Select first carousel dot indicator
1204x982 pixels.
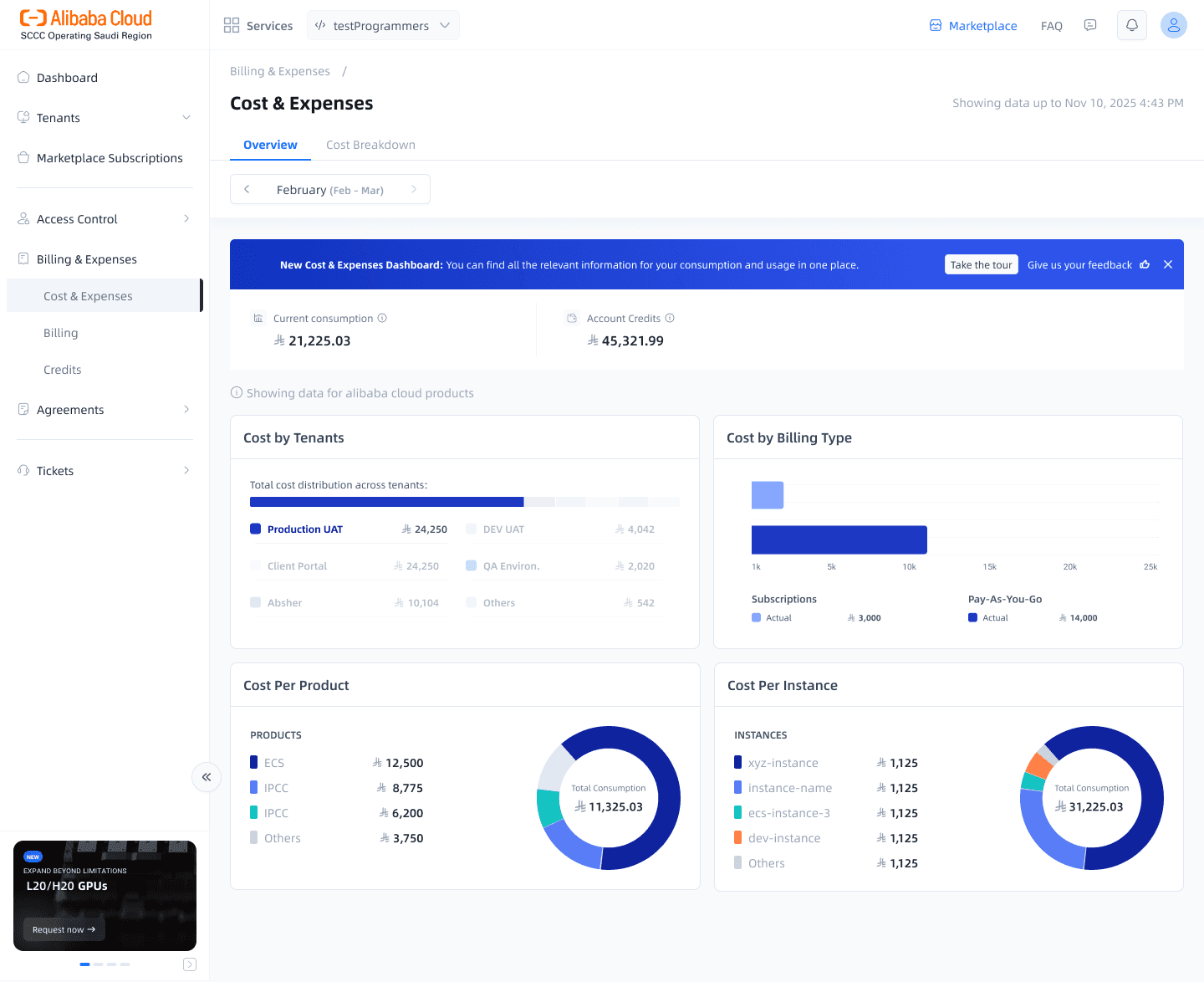click(84, 964)
